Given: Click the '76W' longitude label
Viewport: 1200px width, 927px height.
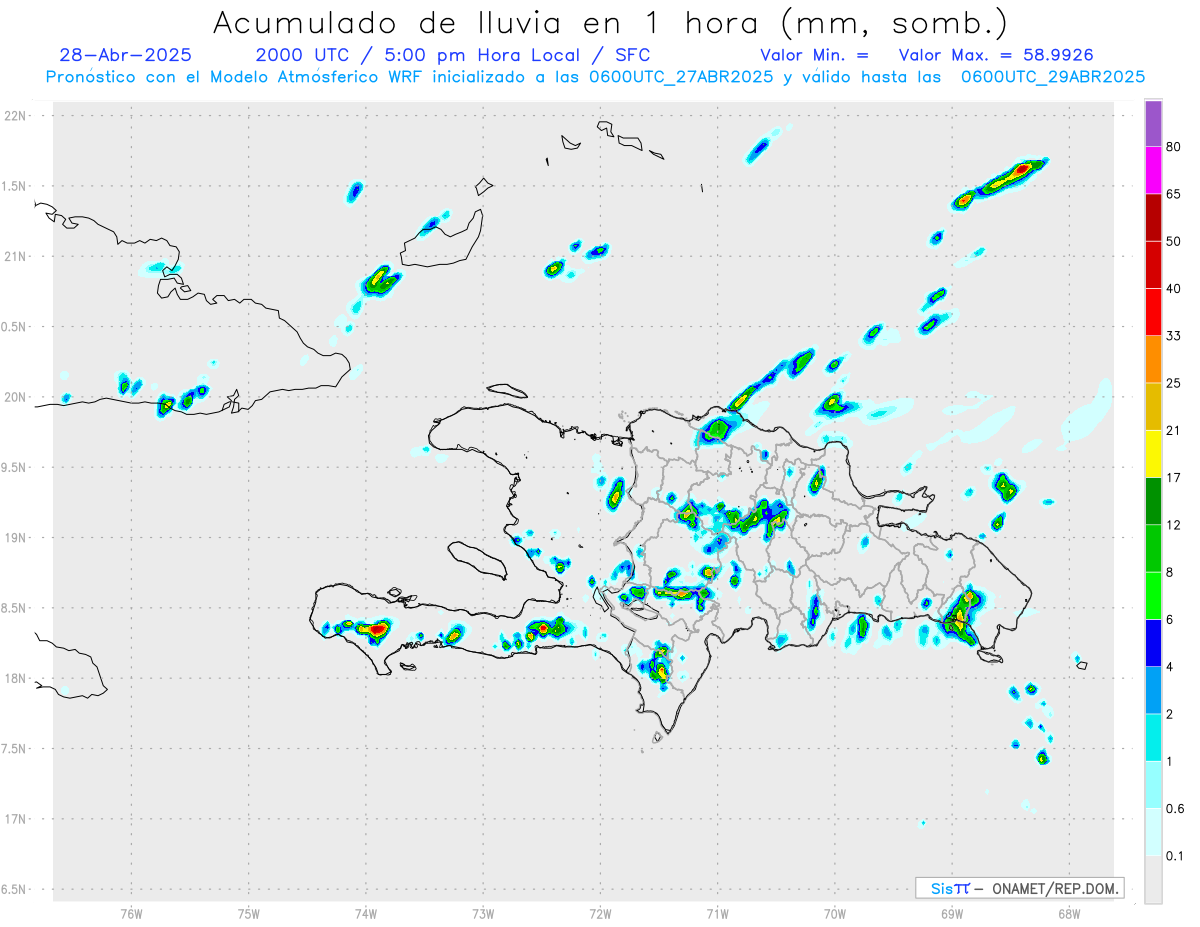Looking at the screenshot, I should coord(131,914).
